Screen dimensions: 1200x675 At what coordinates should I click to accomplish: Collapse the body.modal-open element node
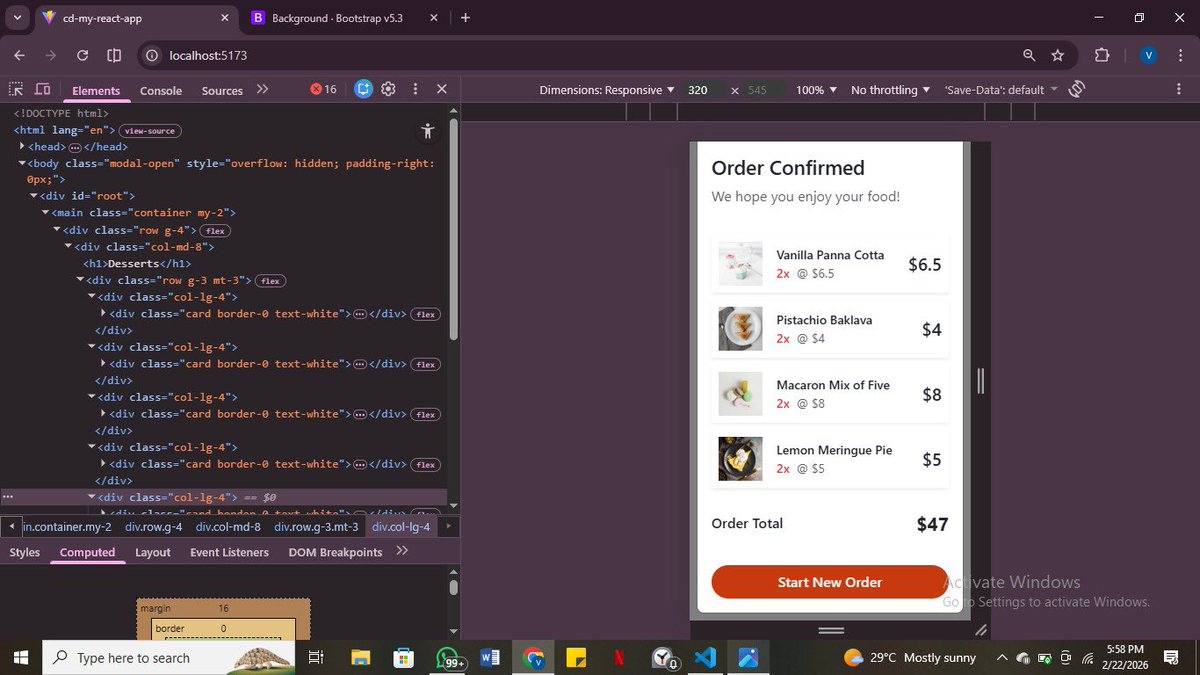click(22, 163)
